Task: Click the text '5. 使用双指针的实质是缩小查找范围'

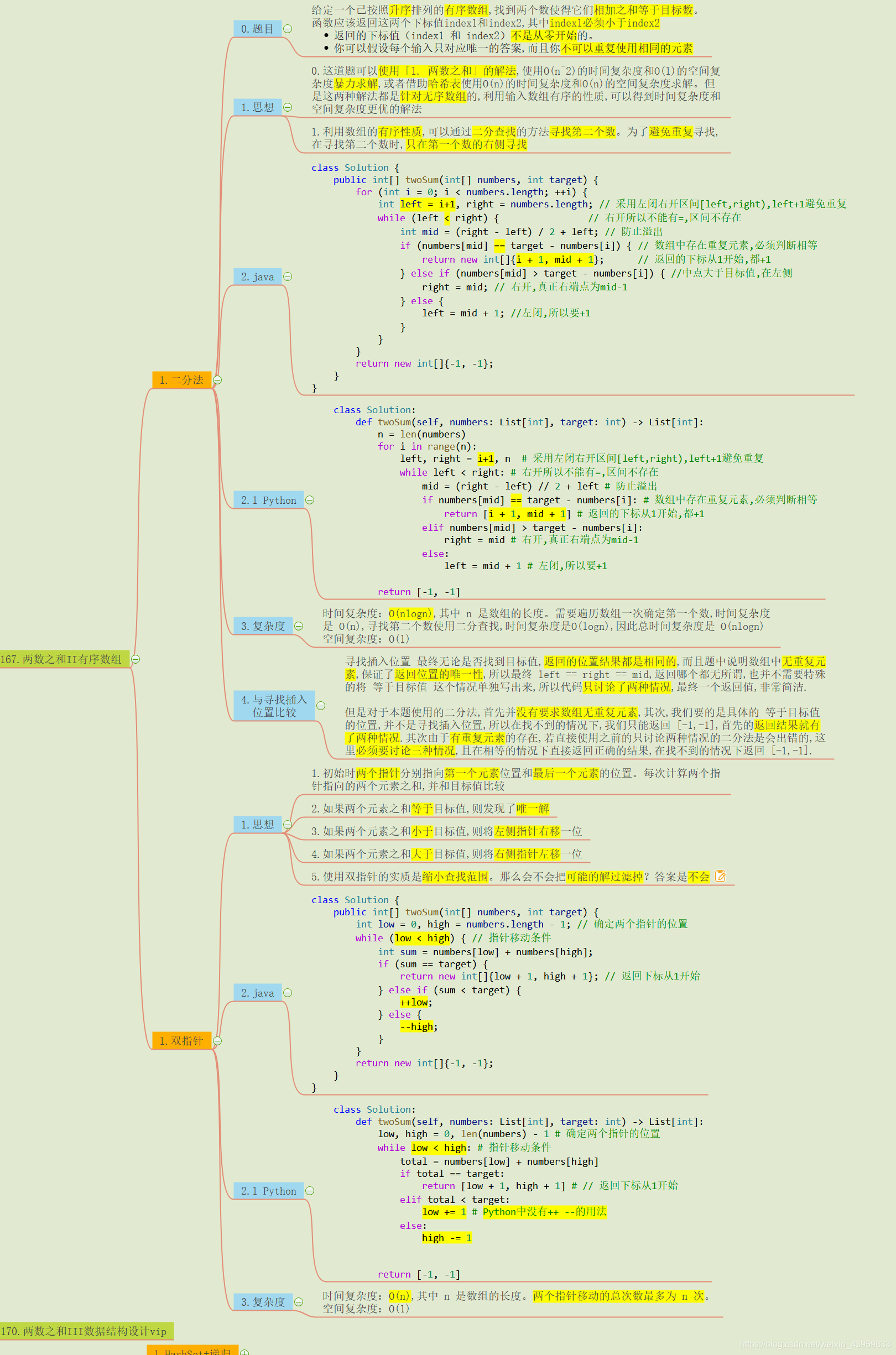Action: (x=400, y=876)
